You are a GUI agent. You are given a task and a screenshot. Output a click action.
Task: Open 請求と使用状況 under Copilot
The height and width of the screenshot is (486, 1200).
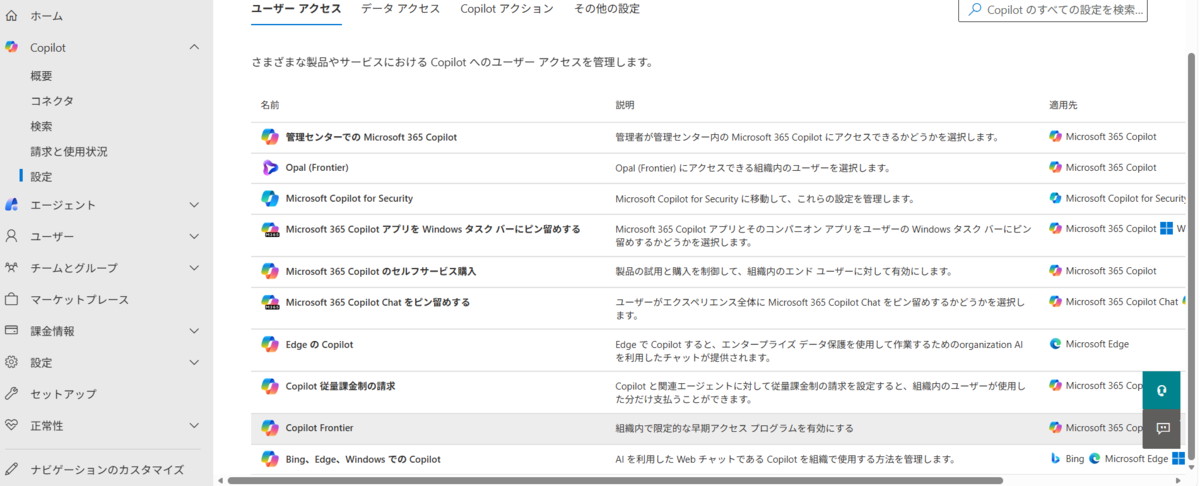(x=69, y=152)
